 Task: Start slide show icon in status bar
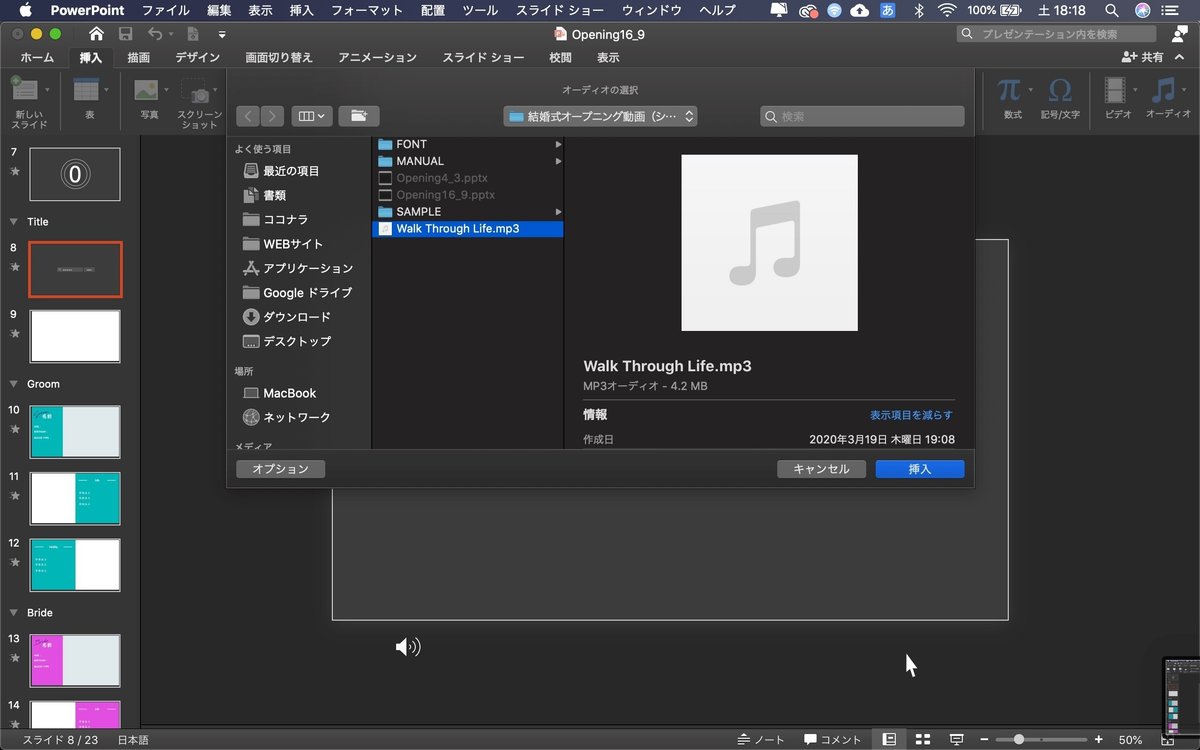957,739
